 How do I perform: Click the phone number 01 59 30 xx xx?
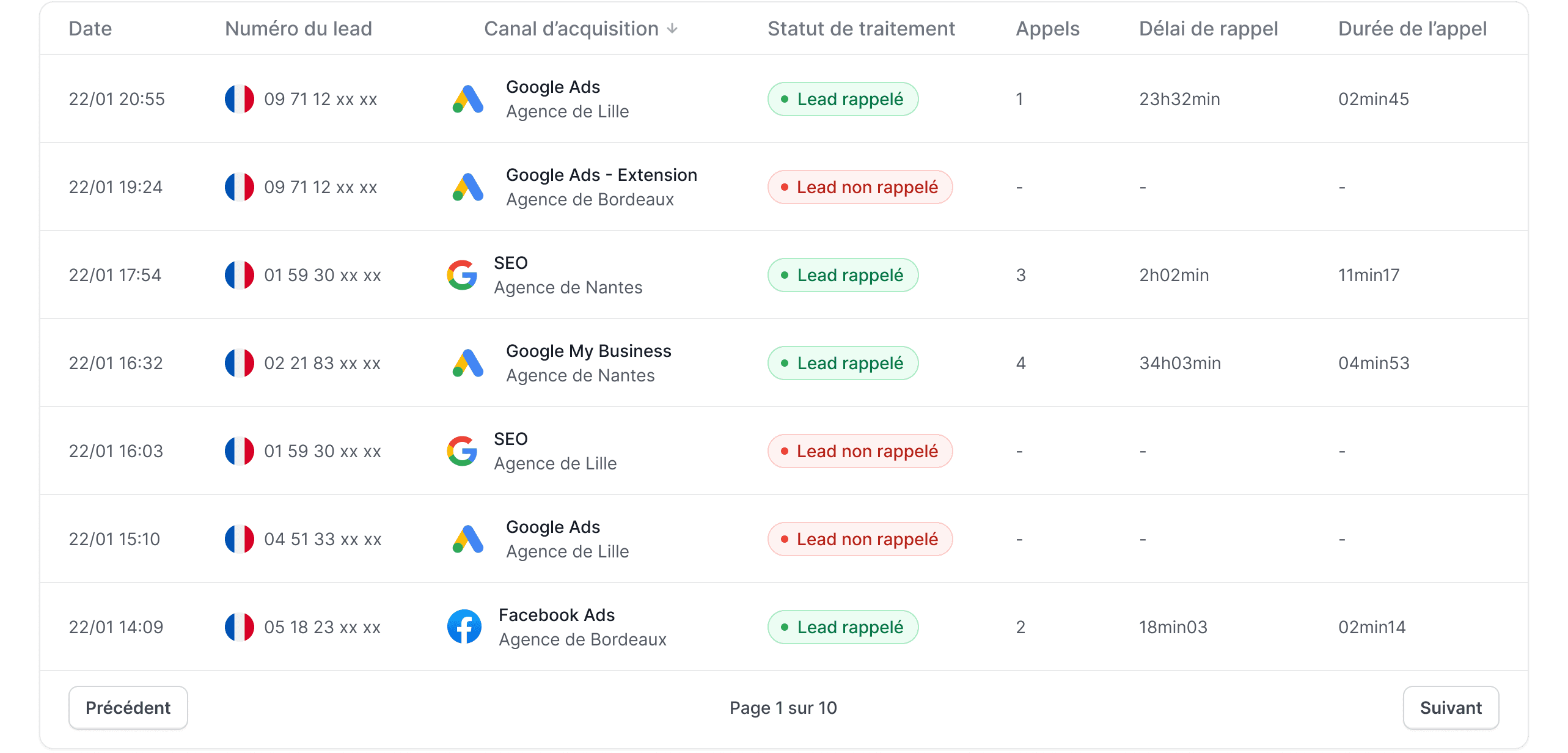[x=323, y=274]
